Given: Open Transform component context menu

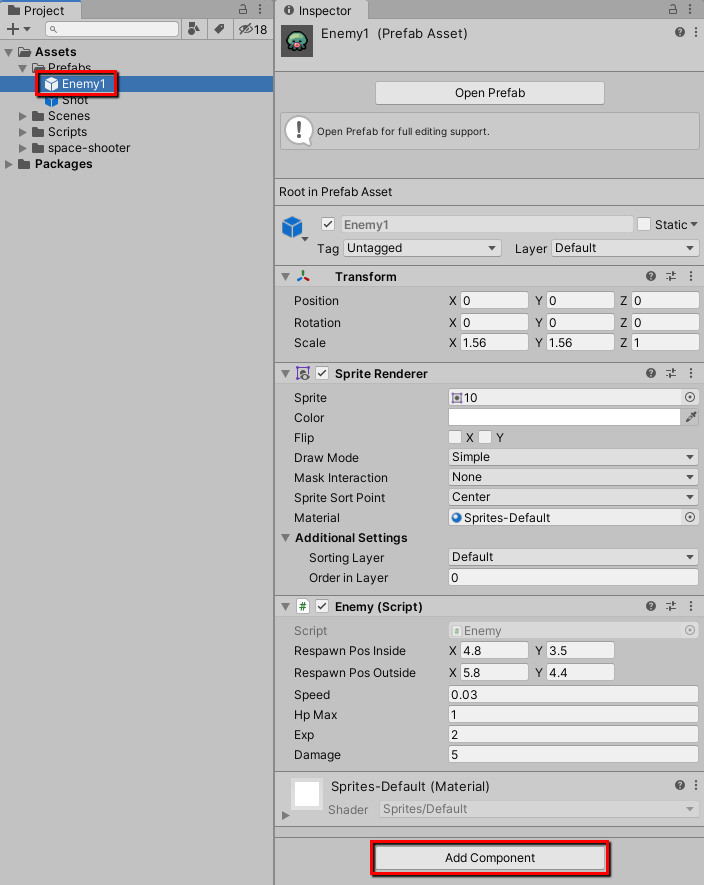Looking at the screenshot, I should 691,277.
